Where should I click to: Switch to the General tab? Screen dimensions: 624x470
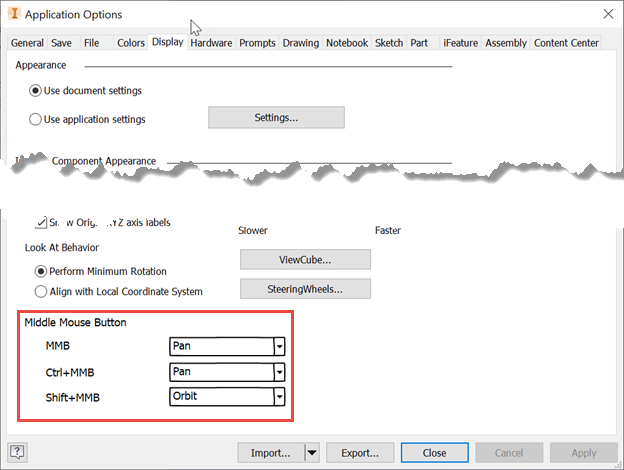coord(27,43)
